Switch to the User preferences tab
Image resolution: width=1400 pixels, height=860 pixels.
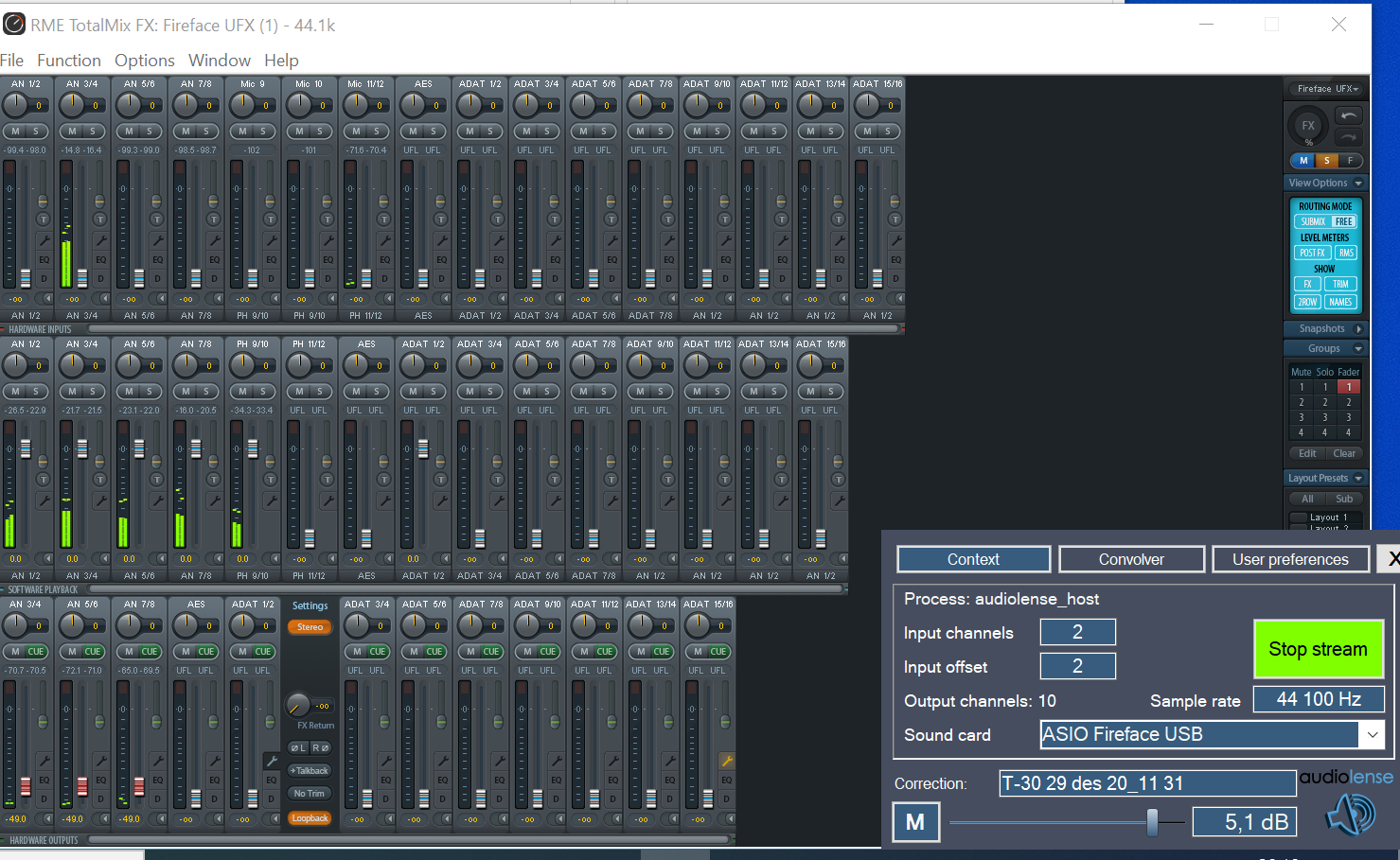(1290, 559)
